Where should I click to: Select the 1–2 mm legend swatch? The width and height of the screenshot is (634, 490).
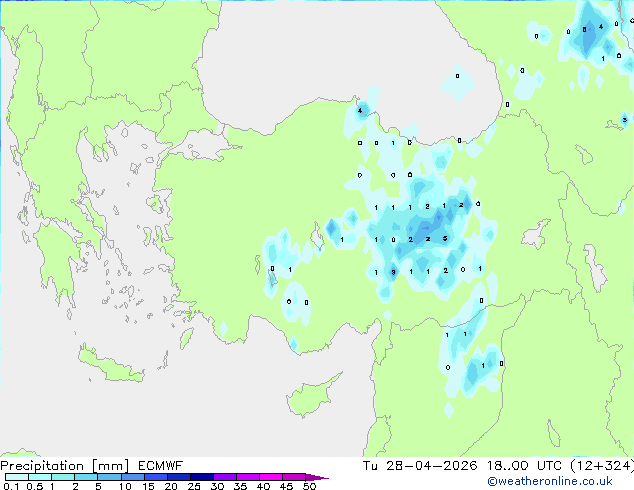tap(63, 477)
